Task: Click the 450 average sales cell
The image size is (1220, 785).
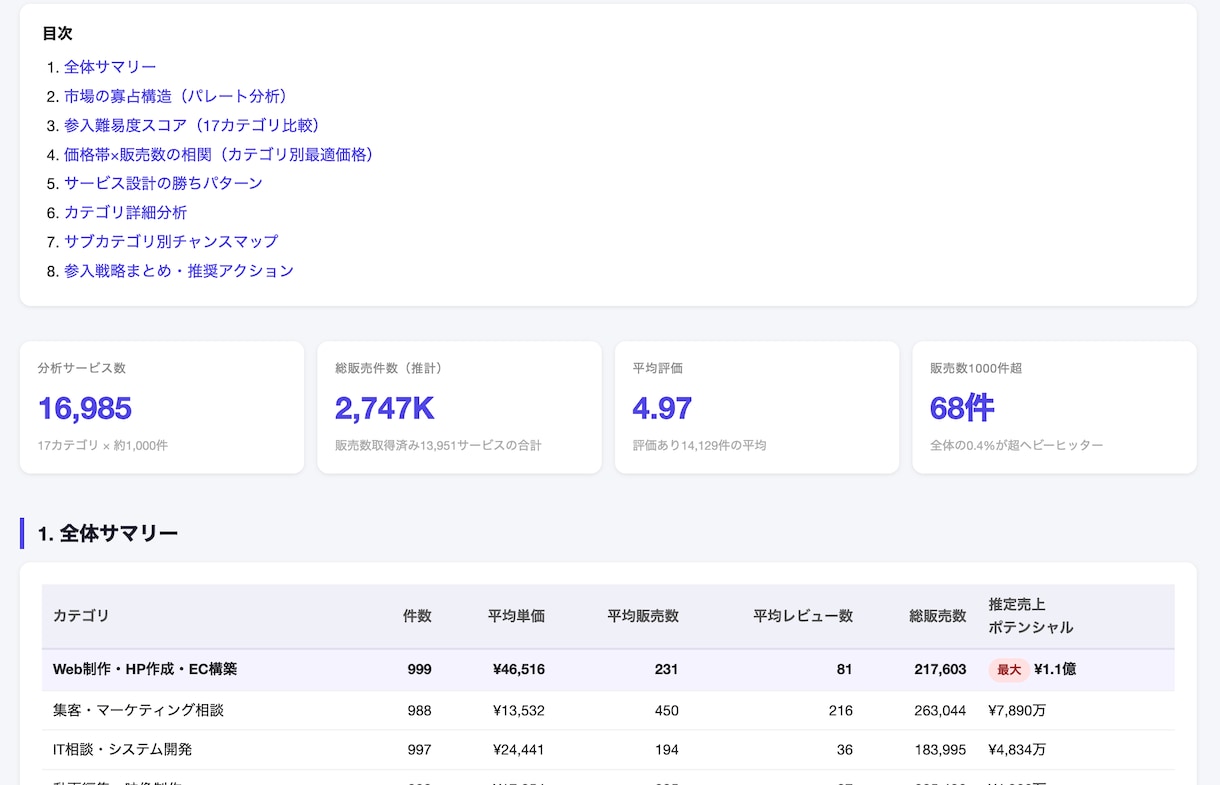Action: pos(666,711)
